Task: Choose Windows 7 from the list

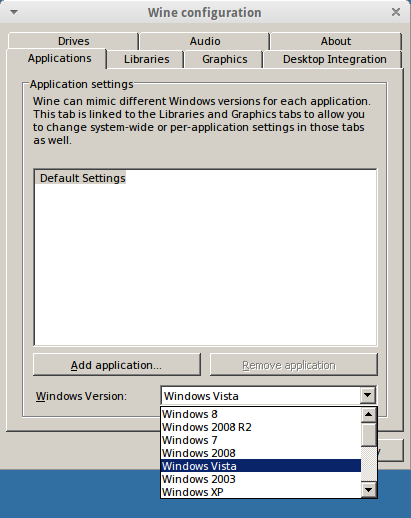Action: coord(261,440)
